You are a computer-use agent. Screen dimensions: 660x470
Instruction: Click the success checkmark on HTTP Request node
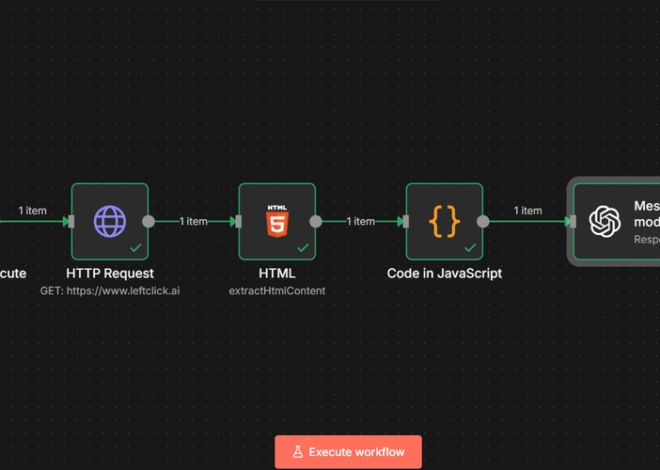[136, 248]
